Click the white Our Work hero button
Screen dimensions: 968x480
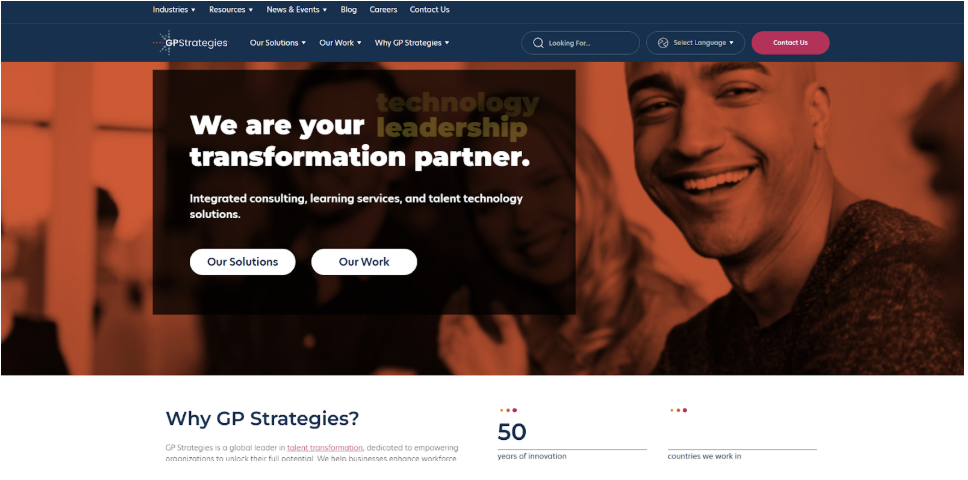pyautogui.click(x=364, y=262)
